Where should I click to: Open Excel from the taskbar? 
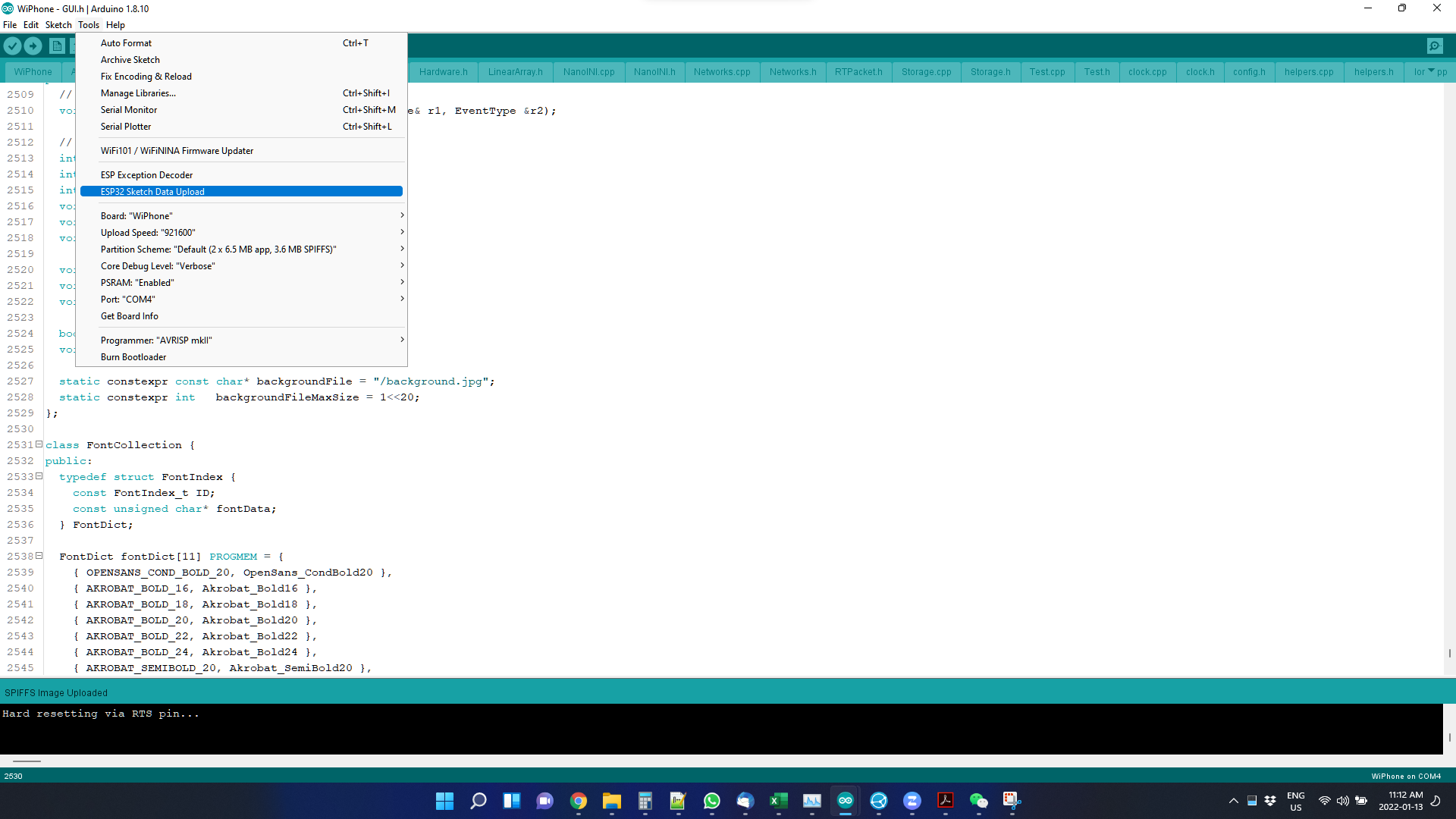[x=779, y=801]
